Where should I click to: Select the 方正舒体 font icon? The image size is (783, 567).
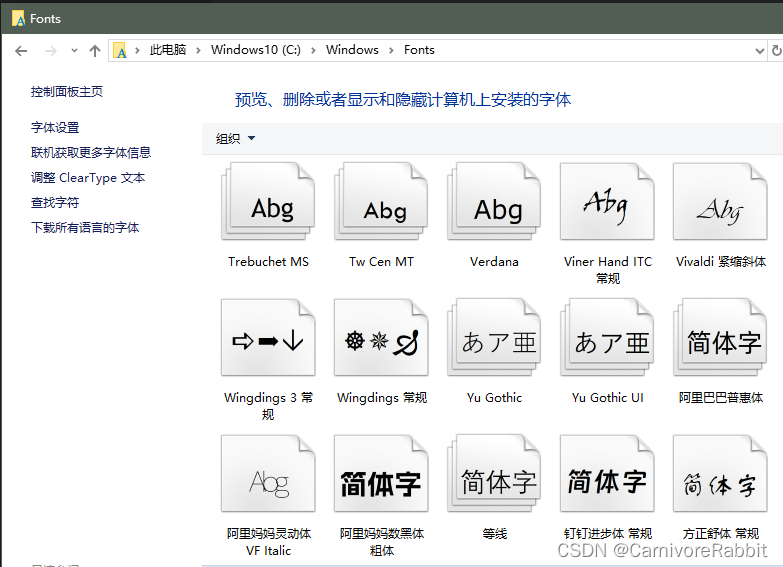tap(720, 473)
